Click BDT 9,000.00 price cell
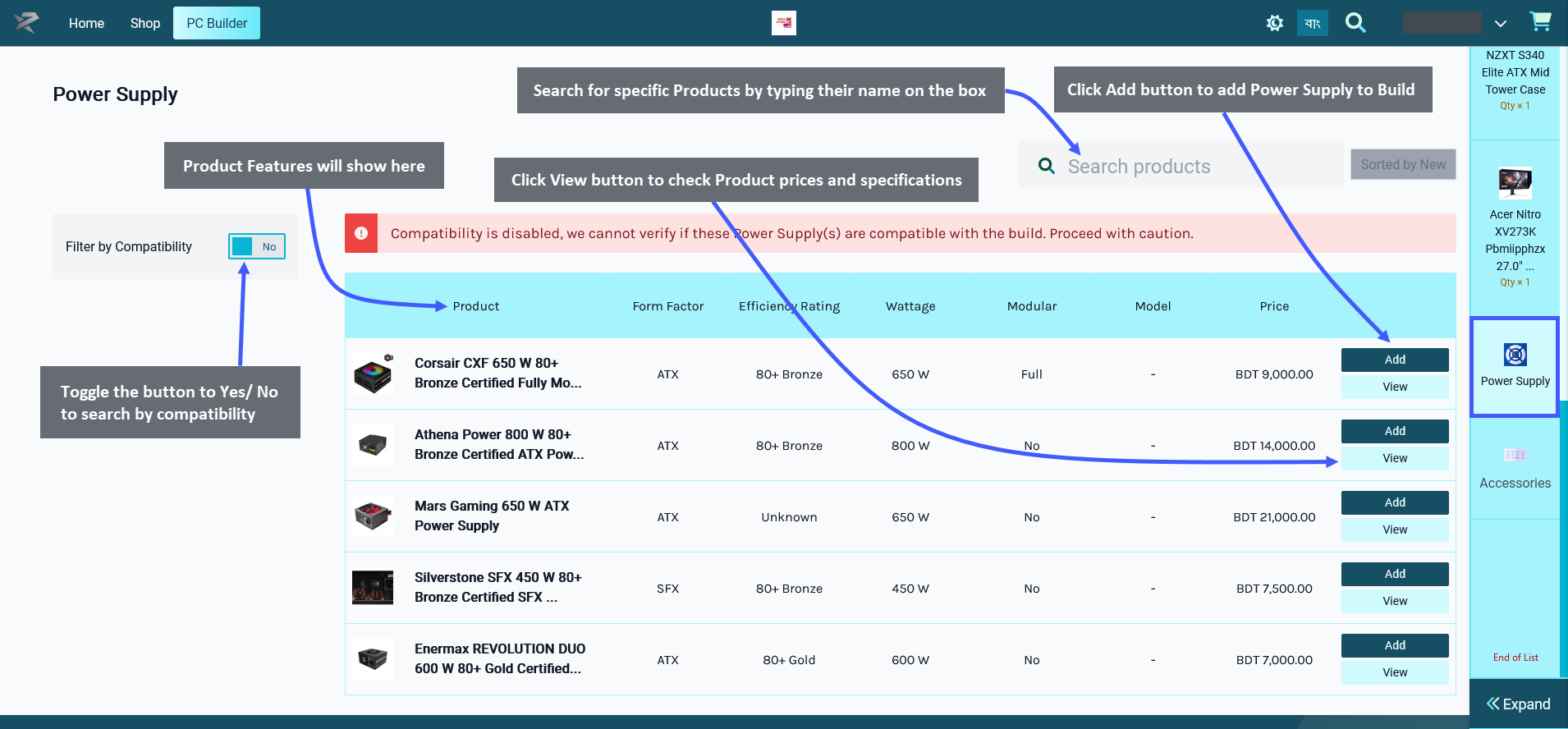This screenshot has width=1568, height=729. click(1274, 374)
